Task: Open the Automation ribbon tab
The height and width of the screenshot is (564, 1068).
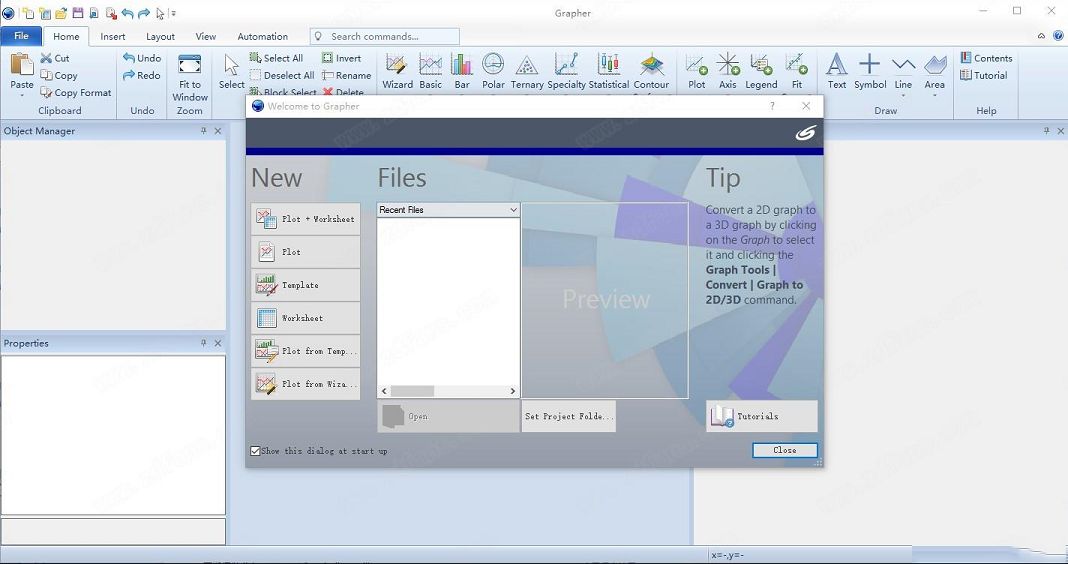Action: (x=262, y=36)
